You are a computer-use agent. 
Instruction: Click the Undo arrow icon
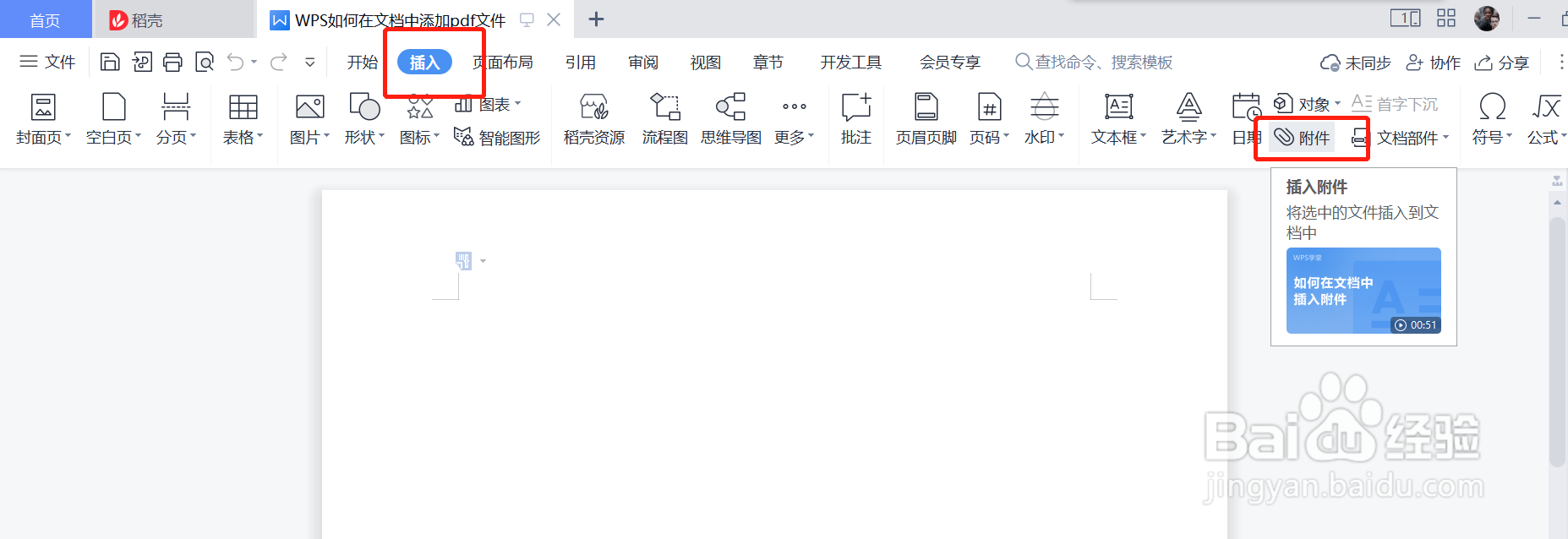[236, 62]
